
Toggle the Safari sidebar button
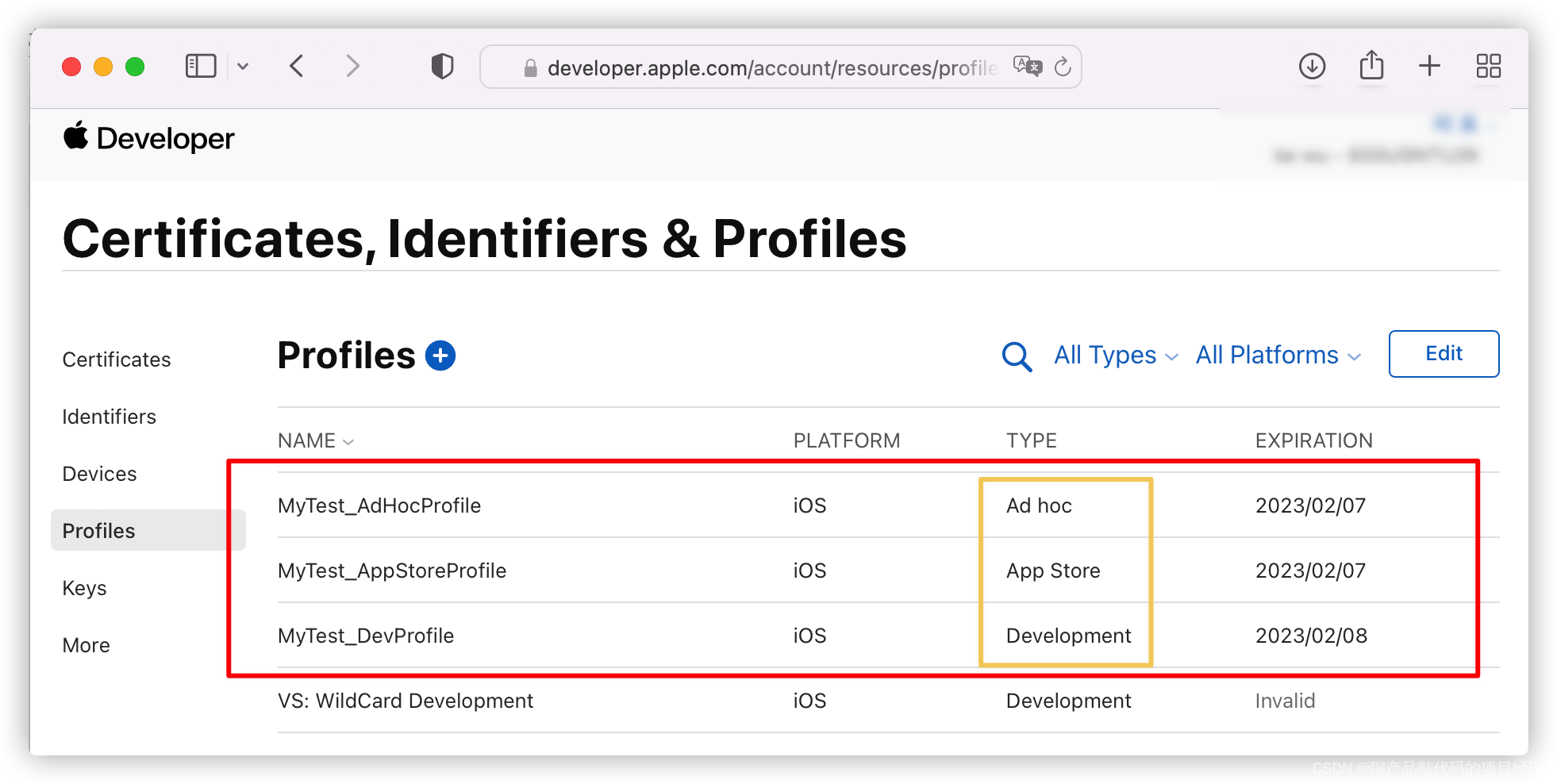[201, 66]
